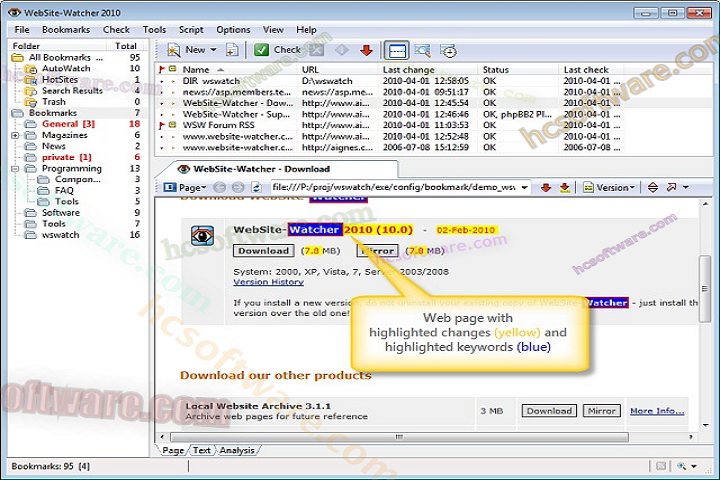Select All Bookmarks folder
Screen dimensions: 720x480
coord(60,57)
